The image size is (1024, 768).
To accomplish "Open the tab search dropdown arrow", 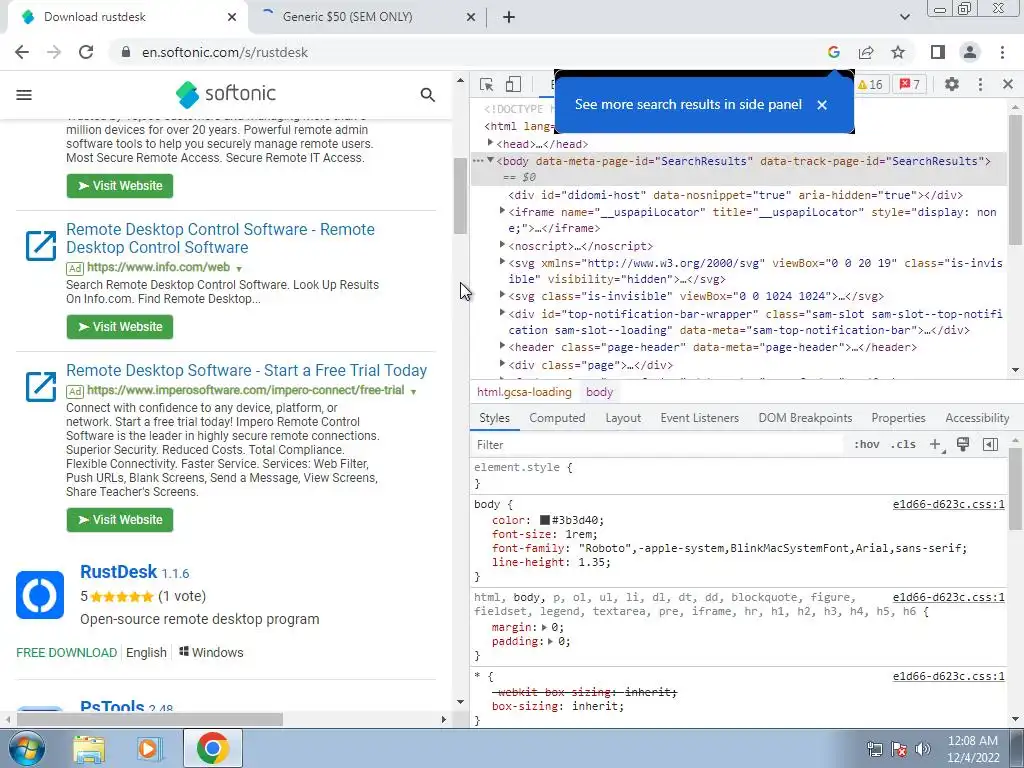I will click(x=904, y=17).
